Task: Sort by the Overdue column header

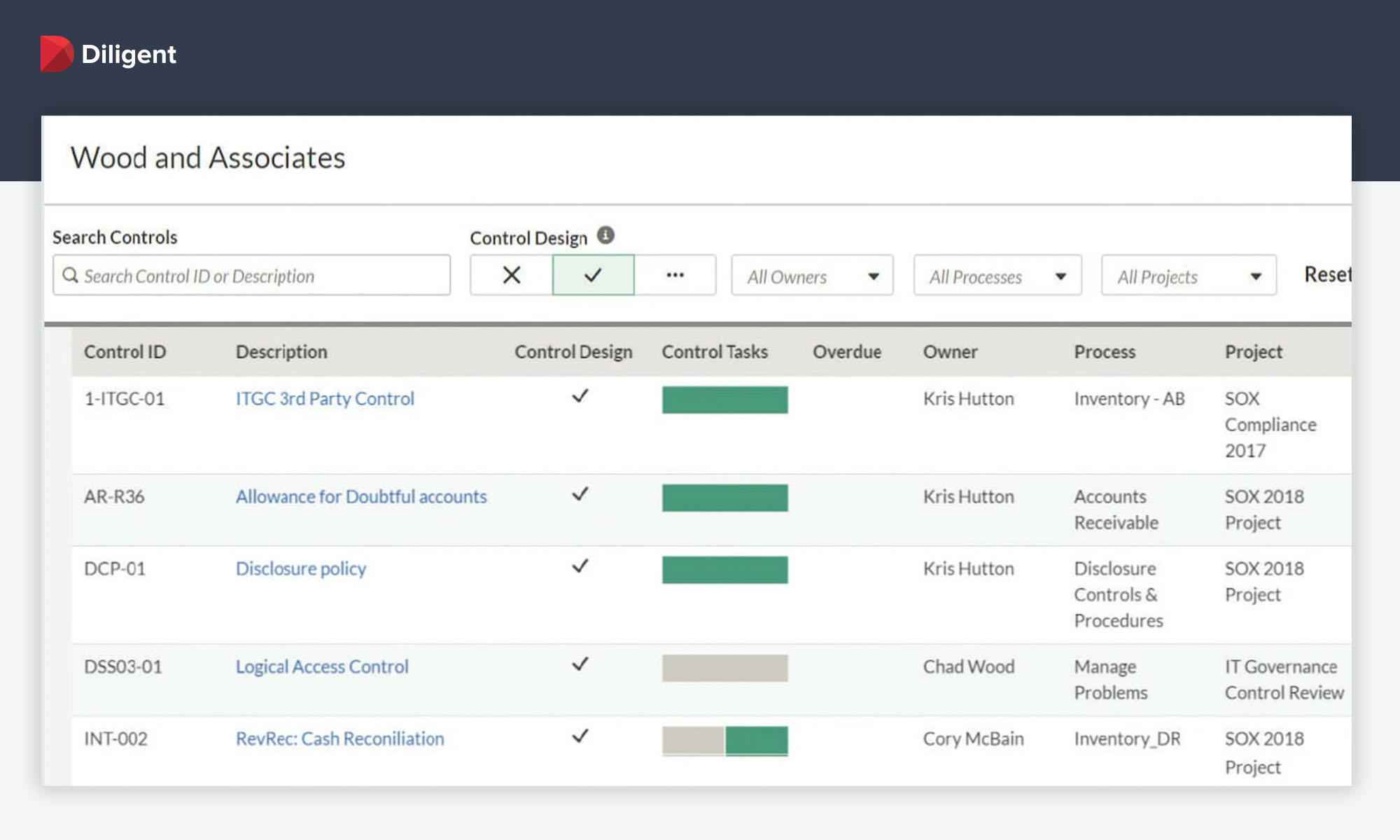Action: click(x=846, y=351)
